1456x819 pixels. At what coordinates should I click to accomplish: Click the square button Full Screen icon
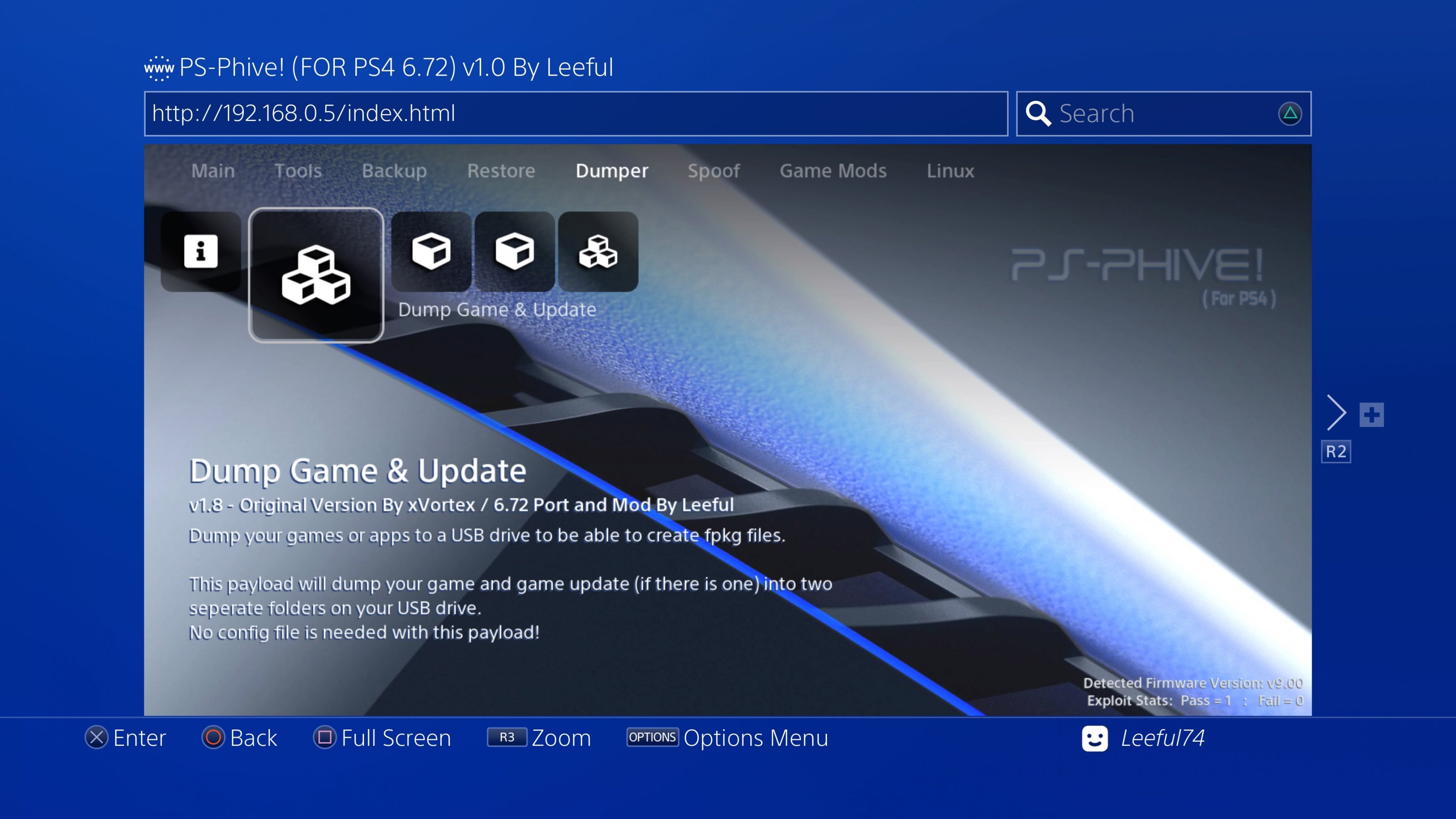coord(324,737)
